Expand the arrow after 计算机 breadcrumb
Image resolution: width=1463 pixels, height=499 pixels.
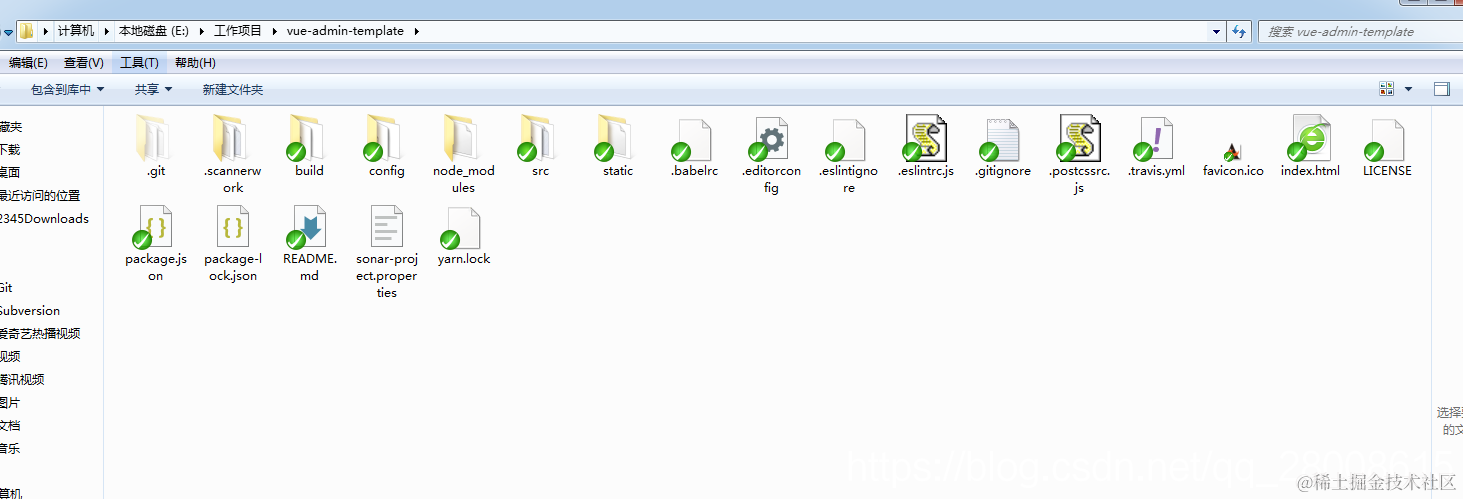107,31
